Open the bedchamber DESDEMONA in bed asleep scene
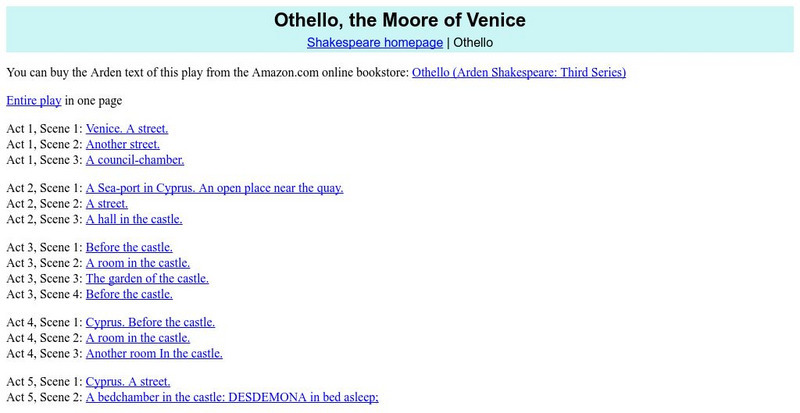800x413 pixels. (x=232, y=397)
